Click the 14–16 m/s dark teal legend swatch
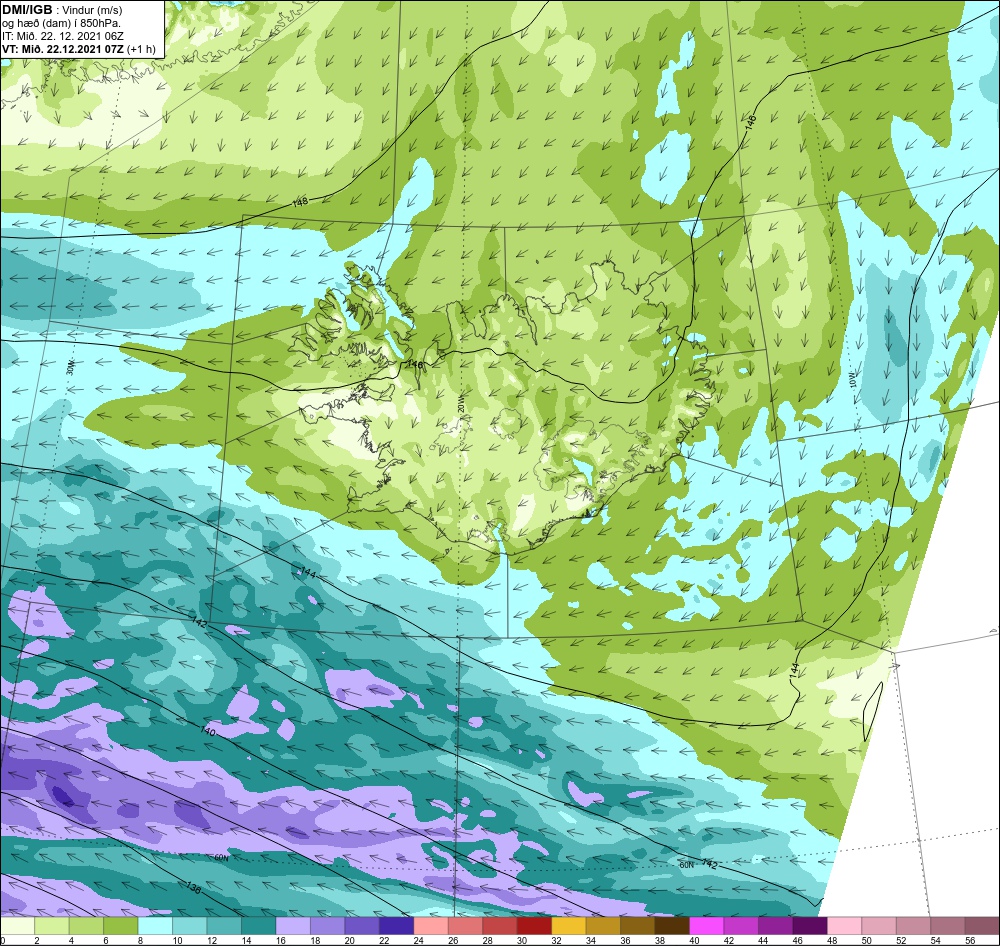Viewport: 1000px width, 946px height. point(258,926)
